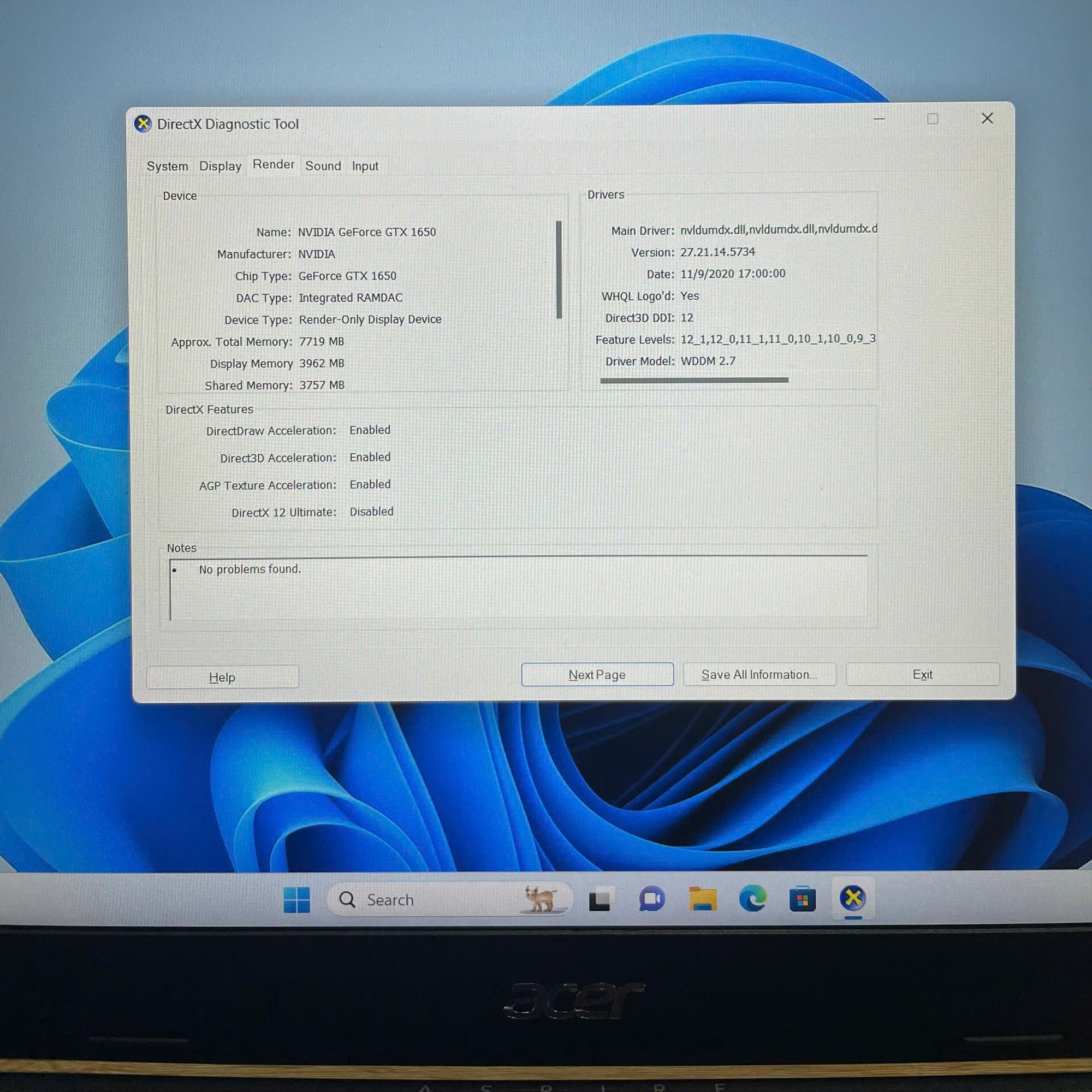Screen dimensions: 1092x1092
Task: Click the Help button
Action: [222, 677]
